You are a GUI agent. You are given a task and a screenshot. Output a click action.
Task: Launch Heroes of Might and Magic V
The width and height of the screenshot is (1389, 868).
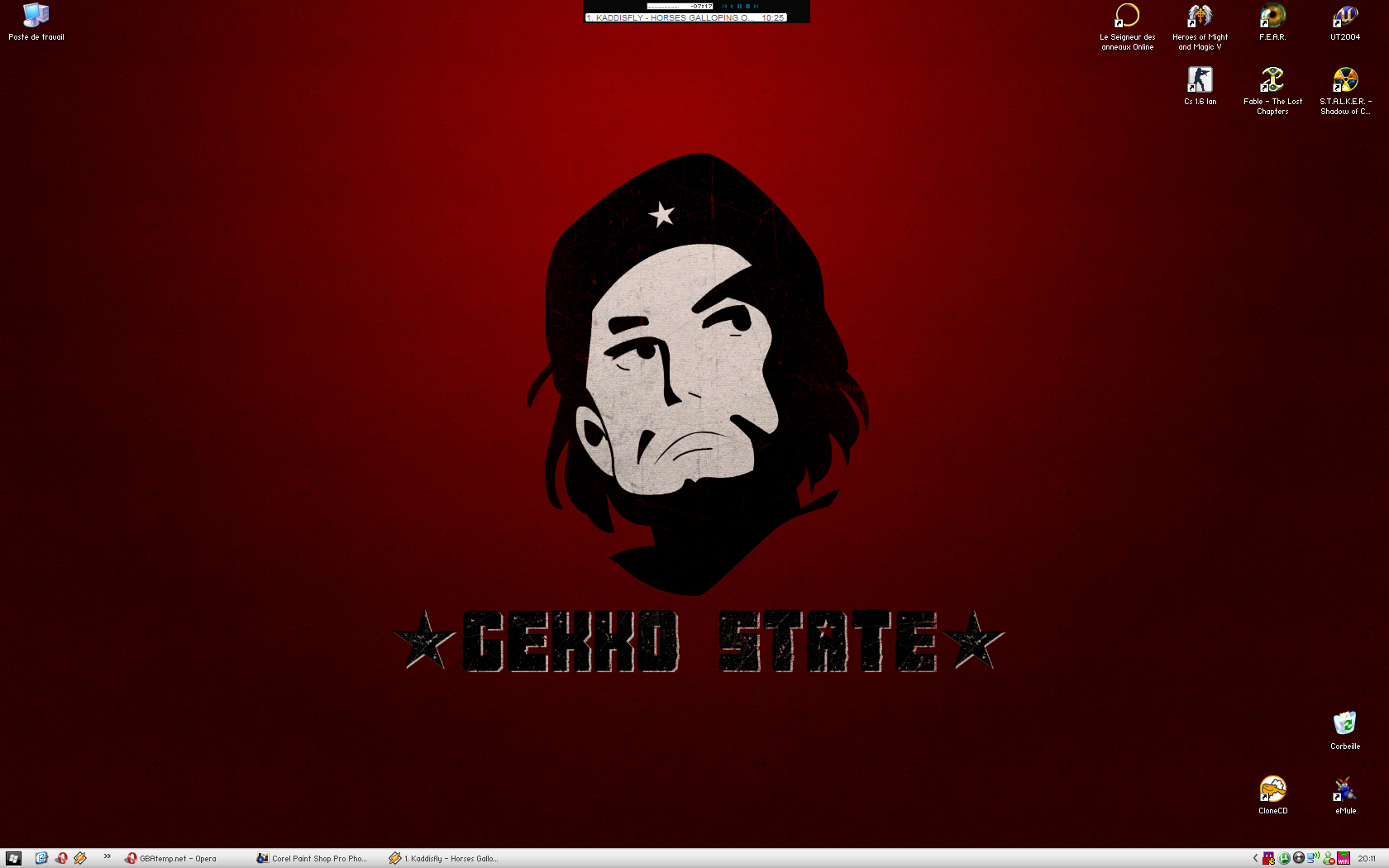(x=1200, y=26)
